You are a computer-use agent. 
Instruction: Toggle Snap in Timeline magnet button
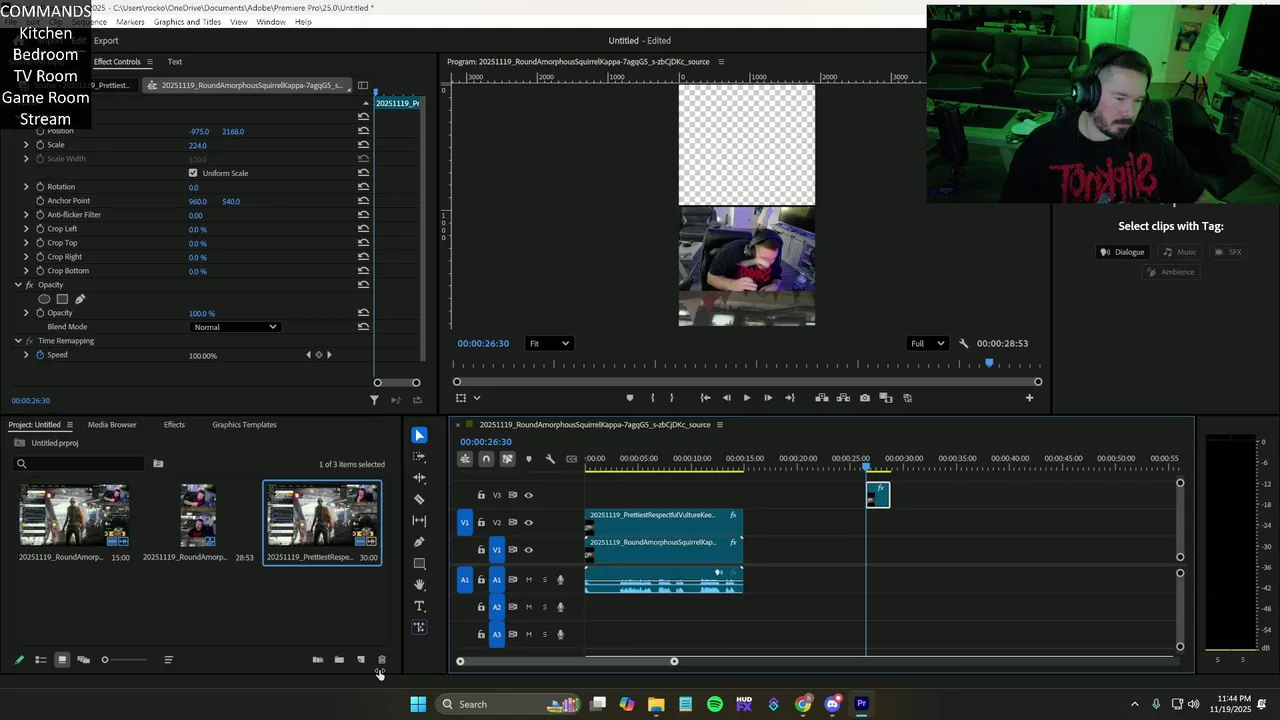click(x=486, y=459)
